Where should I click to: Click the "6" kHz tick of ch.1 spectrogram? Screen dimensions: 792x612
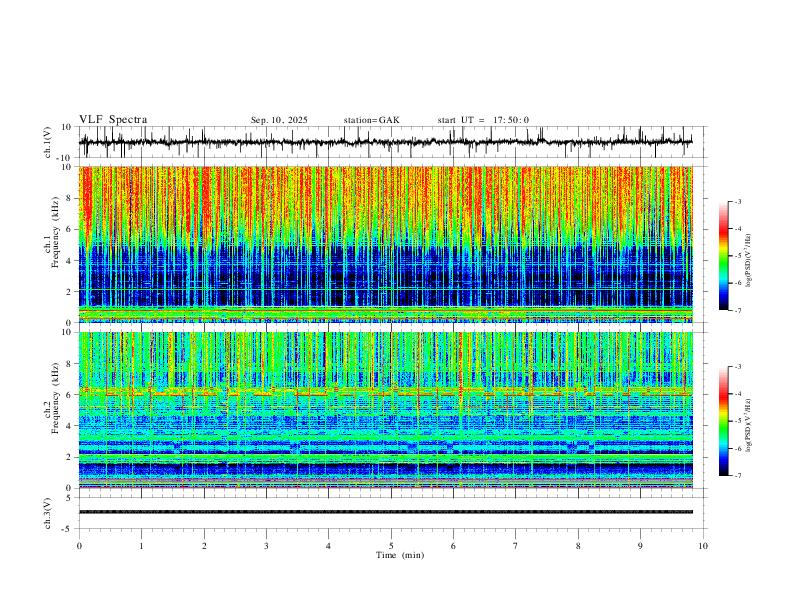tap(70, 229)
